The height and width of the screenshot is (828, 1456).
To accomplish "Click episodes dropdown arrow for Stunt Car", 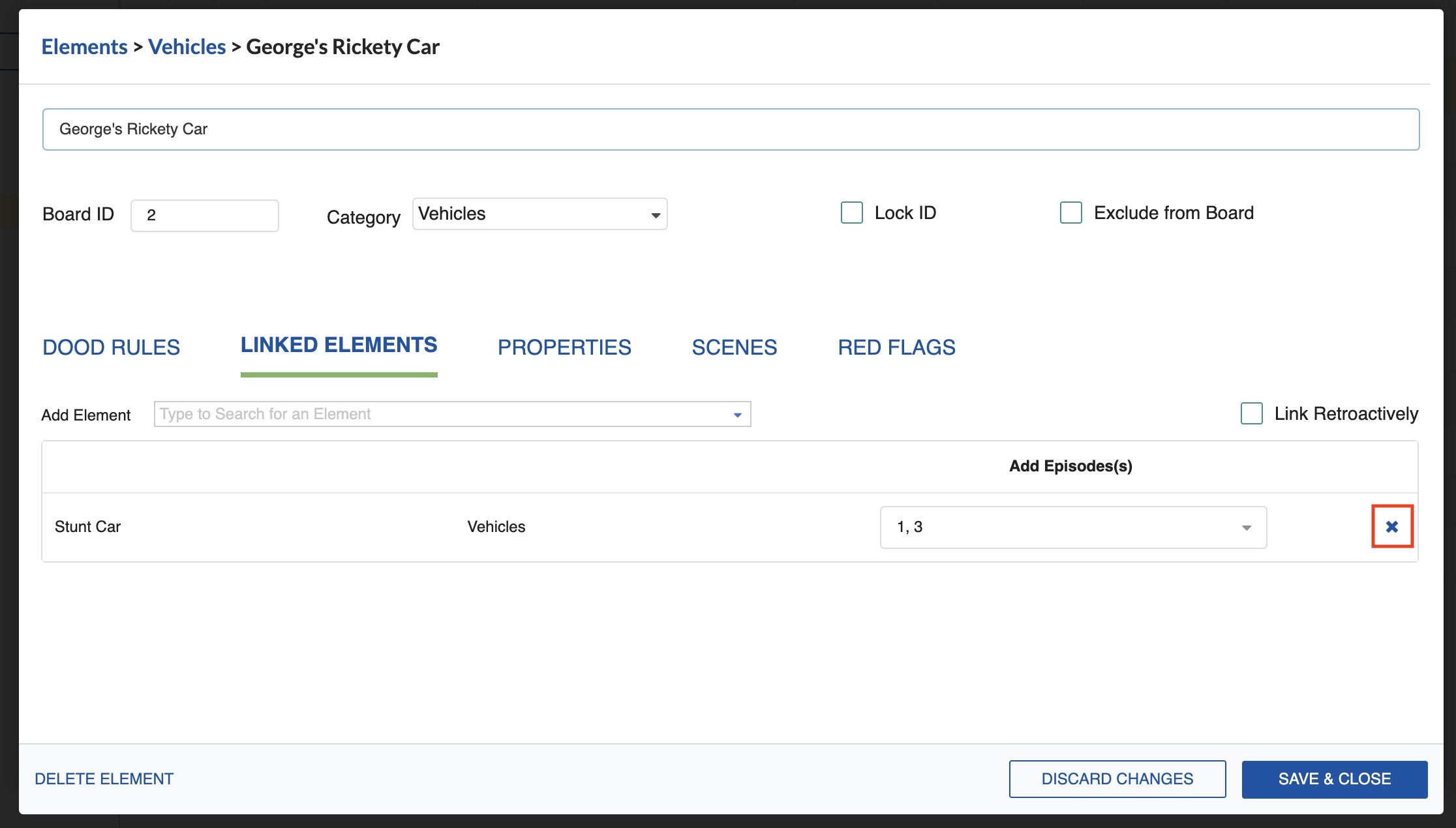I will tap(1246, 527).
